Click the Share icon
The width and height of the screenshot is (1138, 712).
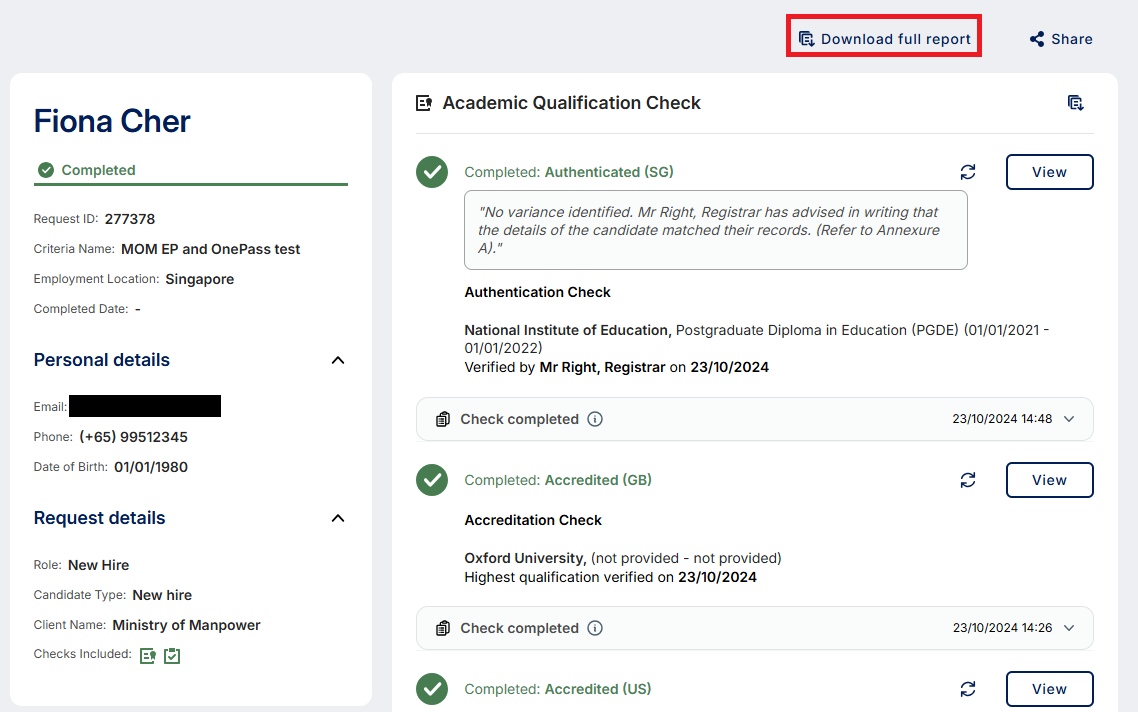[1037, 39]
